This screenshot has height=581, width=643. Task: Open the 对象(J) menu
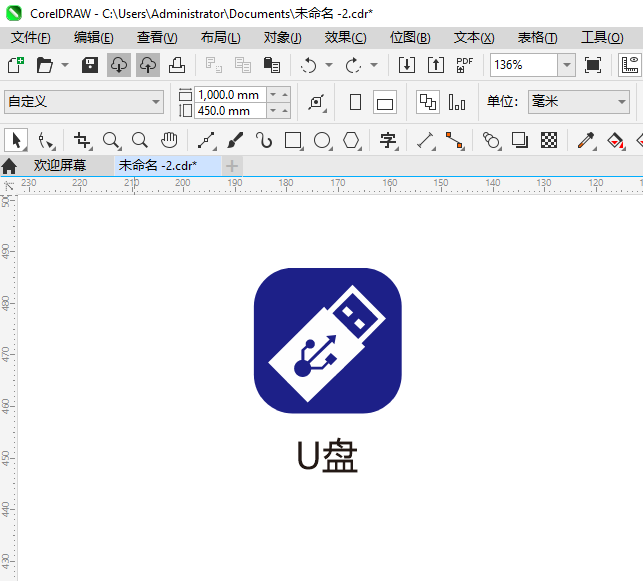coord(283,38)
